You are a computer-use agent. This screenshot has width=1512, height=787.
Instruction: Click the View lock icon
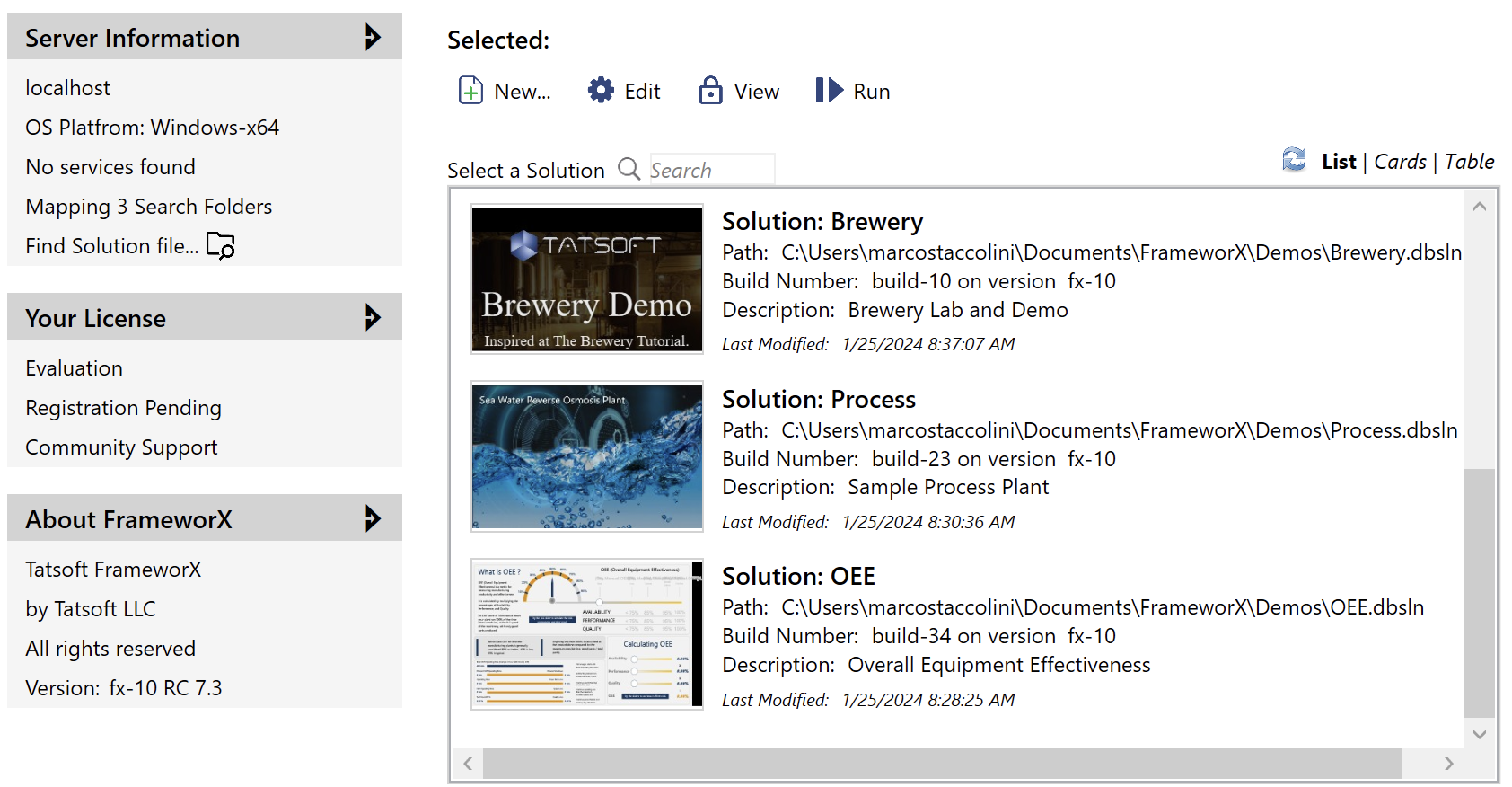click(710, 91)
